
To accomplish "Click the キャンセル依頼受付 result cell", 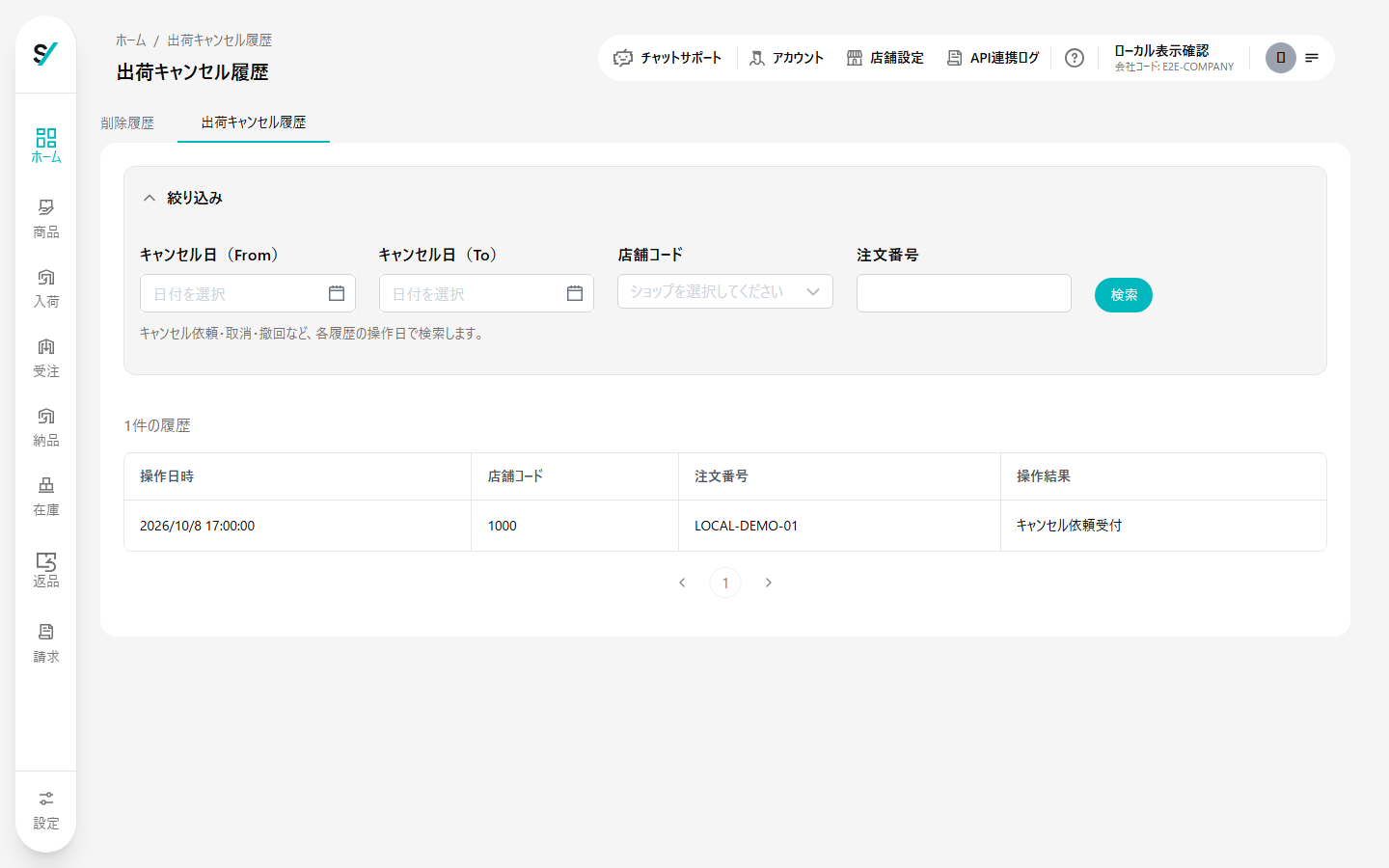I will pyautogui.click(x=1163, y=526).
